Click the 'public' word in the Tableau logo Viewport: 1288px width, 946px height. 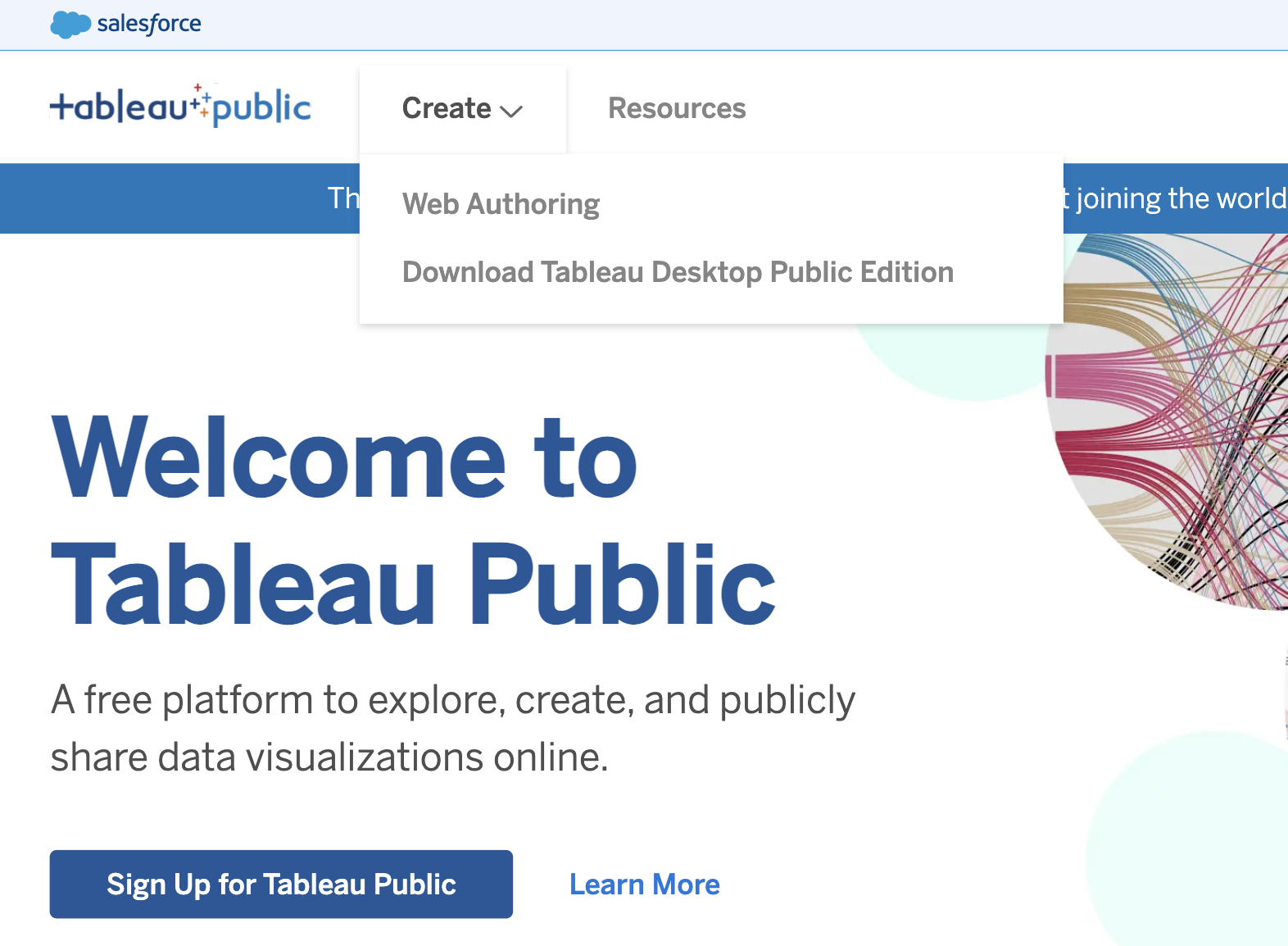click(x=261, y=108)
